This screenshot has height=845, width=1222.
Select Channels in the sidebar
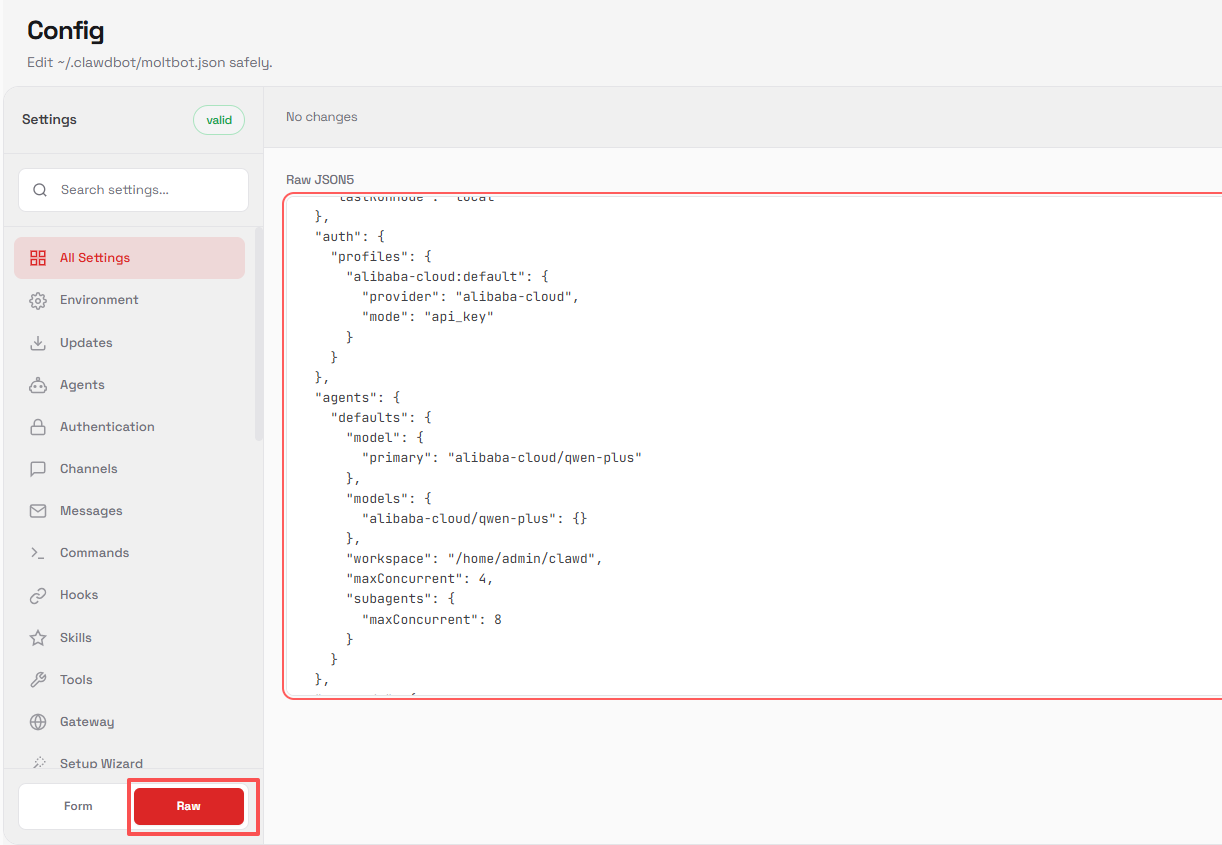129,469
